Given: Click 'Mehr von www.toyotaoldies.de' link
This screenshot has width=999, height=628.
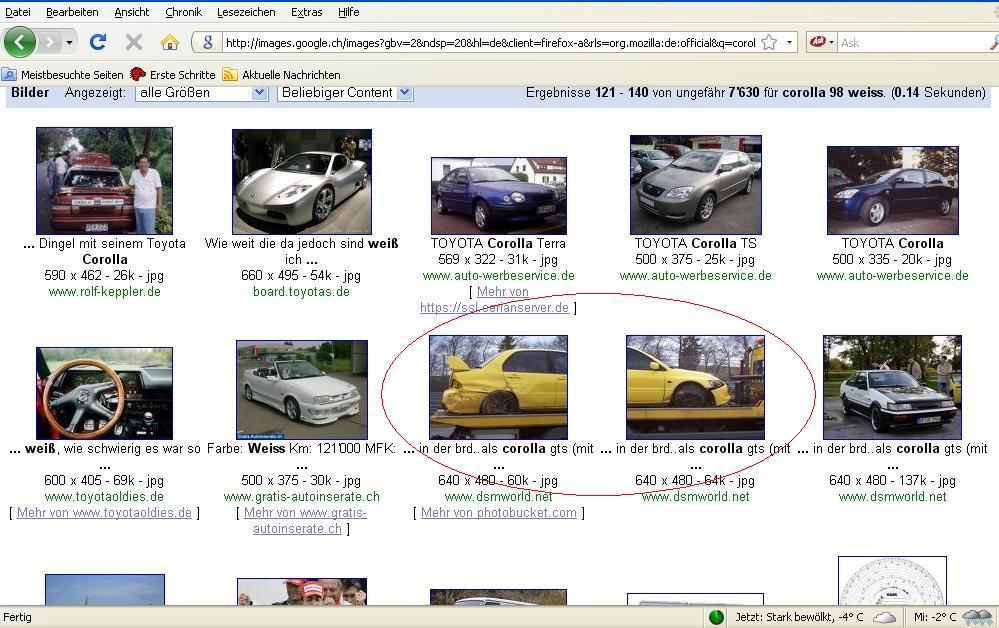Looking at the screenshot, I should pos(104,513).
